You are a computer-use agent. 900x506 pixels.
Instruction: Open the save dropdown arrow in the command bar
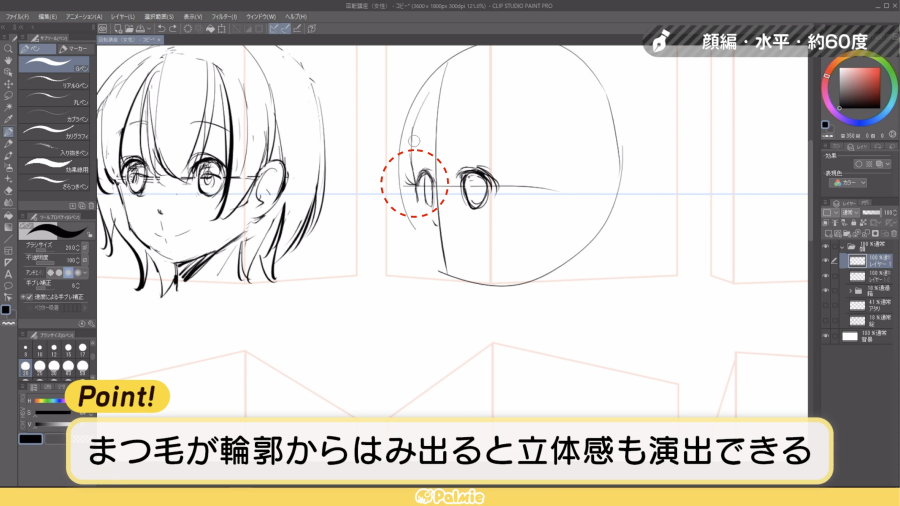[x=149, y=28]
